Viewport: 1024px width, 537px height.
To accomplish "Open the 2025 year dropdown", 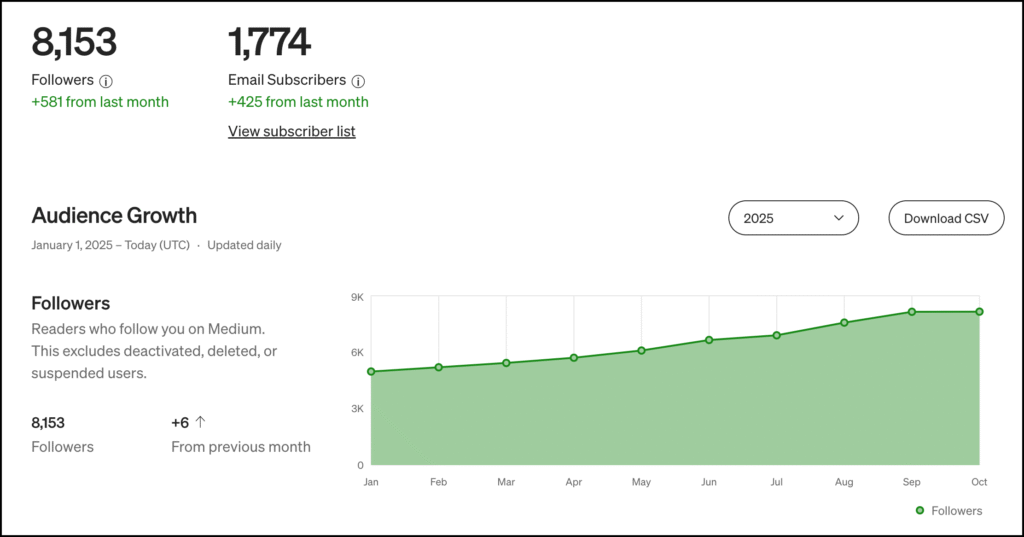I will [793, 218].
